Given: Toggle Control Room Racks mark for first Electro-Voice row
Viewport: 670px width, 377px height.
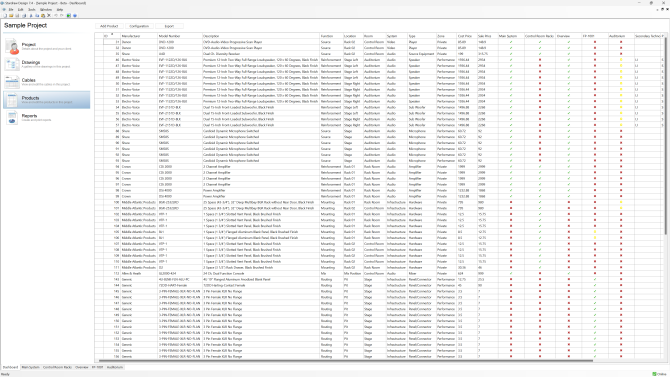Looking at the screenshot, I should (540, 60).
